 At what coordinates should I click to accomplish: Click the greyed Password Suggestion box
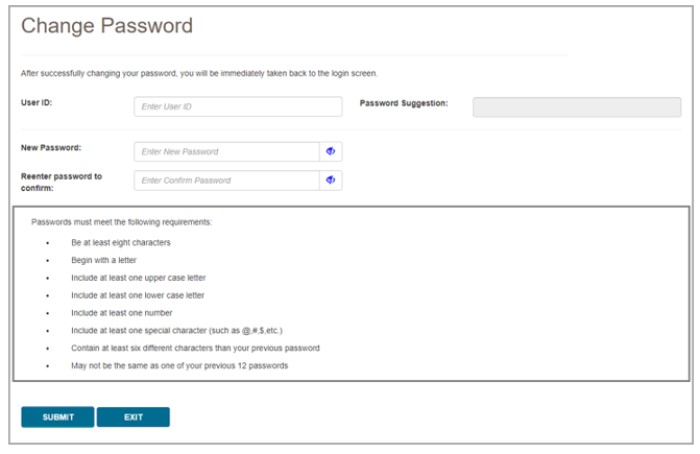pos(576,107)
